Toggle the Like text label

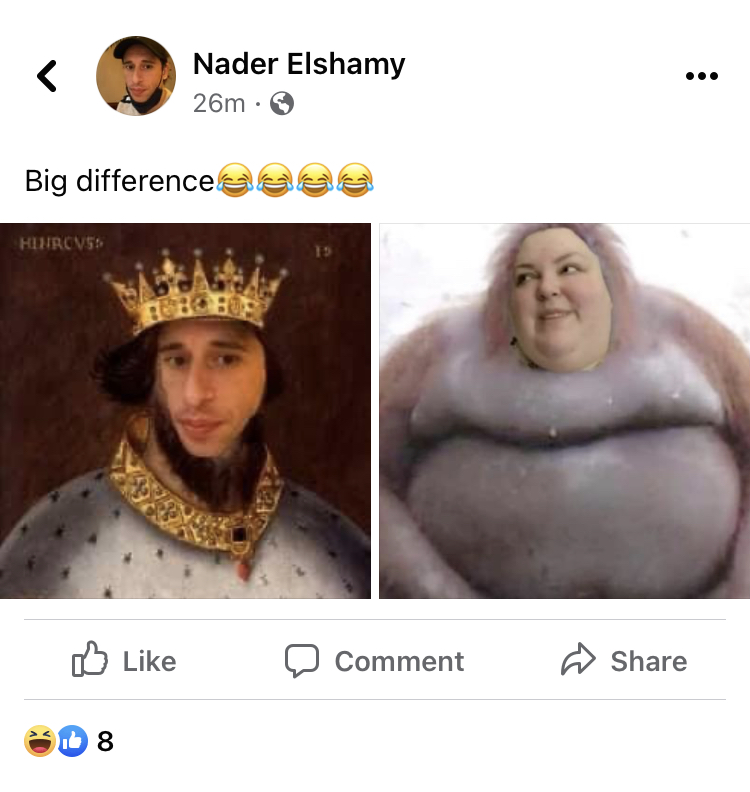[149, 661]
